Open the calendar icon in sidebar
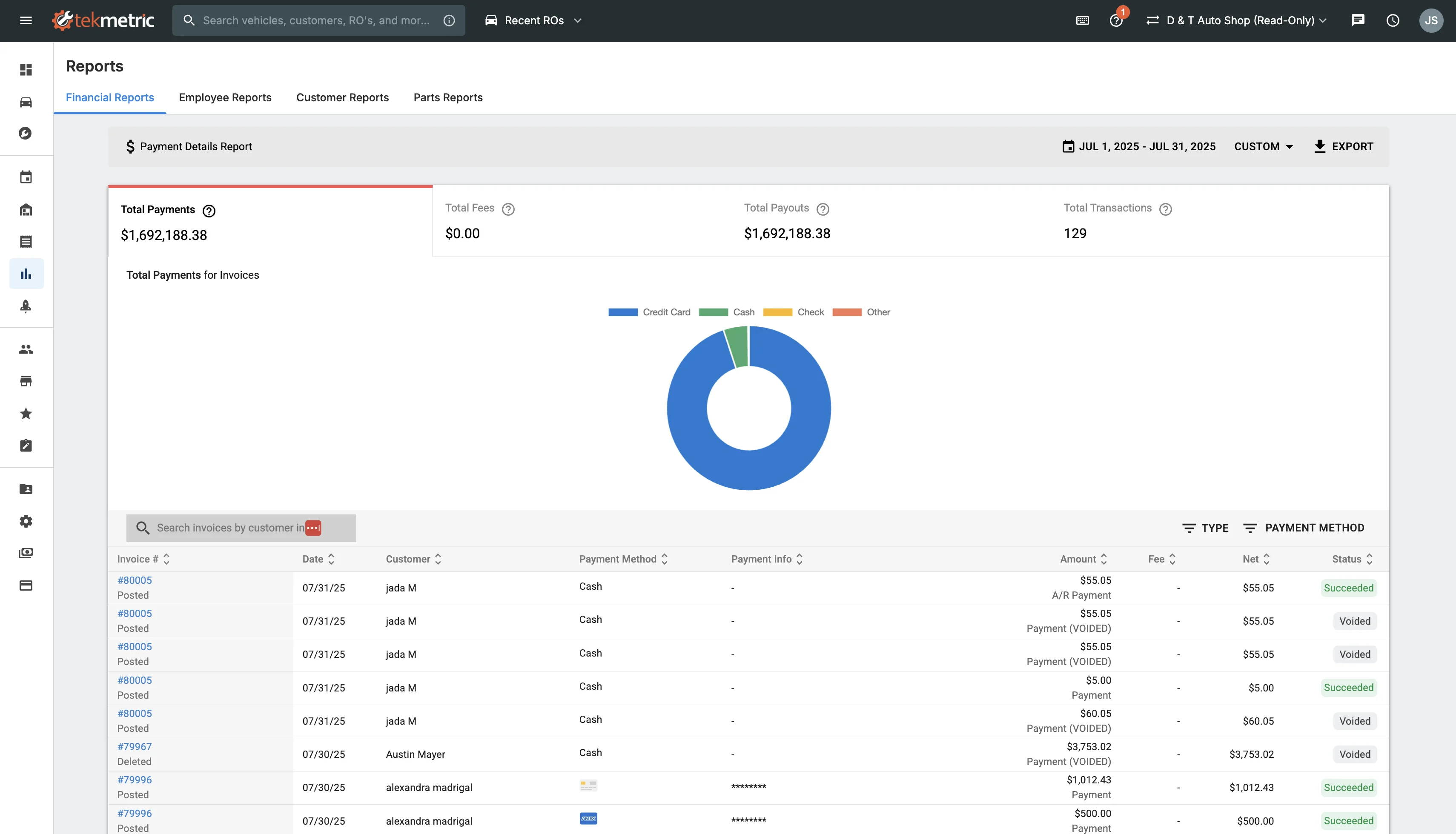The height and width of the screenshot is (834, 1456). [x=26, y=177]
